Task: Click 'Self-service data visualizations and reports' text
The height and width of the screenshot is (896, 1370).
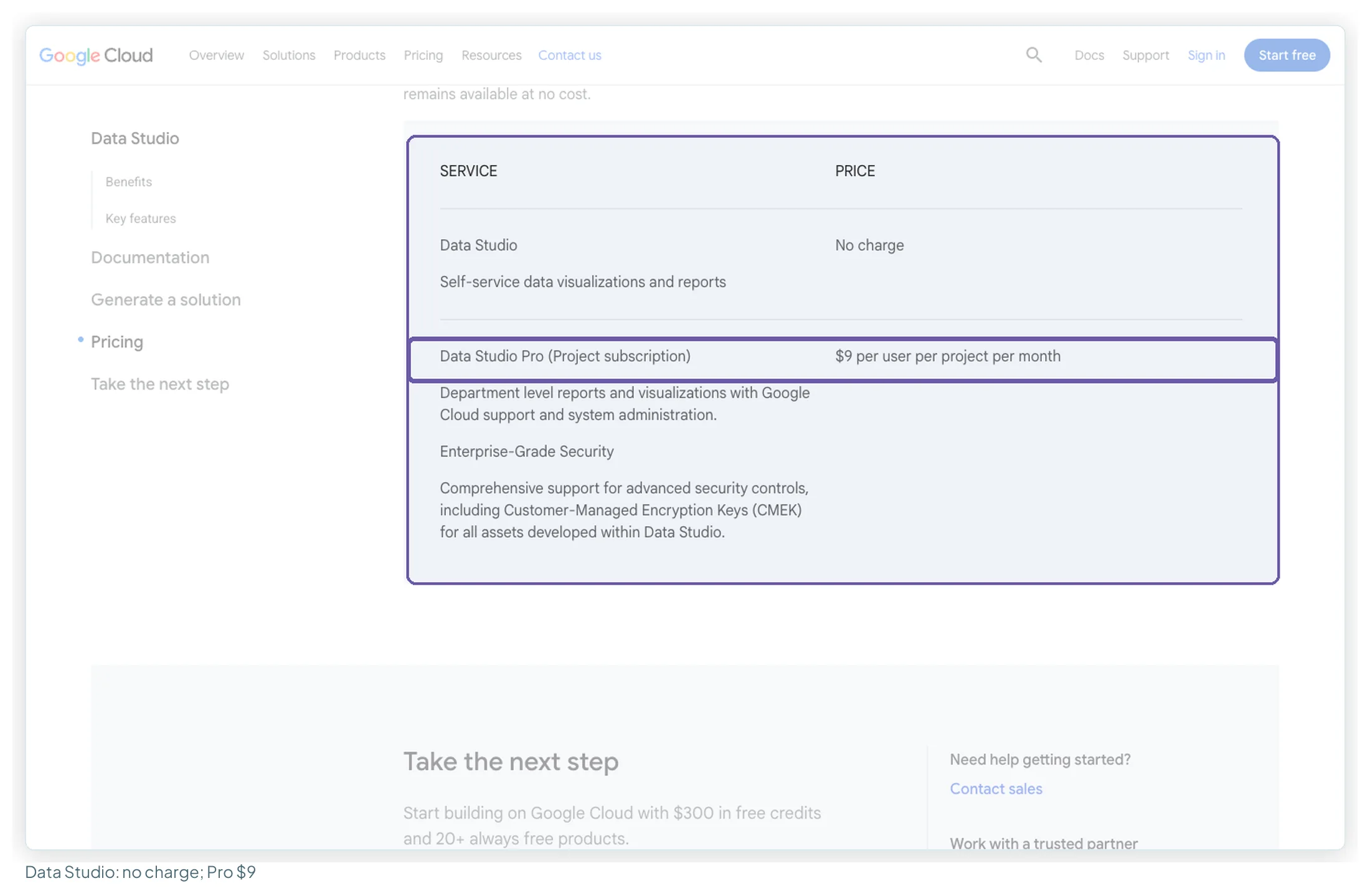Action: [x=583, y=282]
